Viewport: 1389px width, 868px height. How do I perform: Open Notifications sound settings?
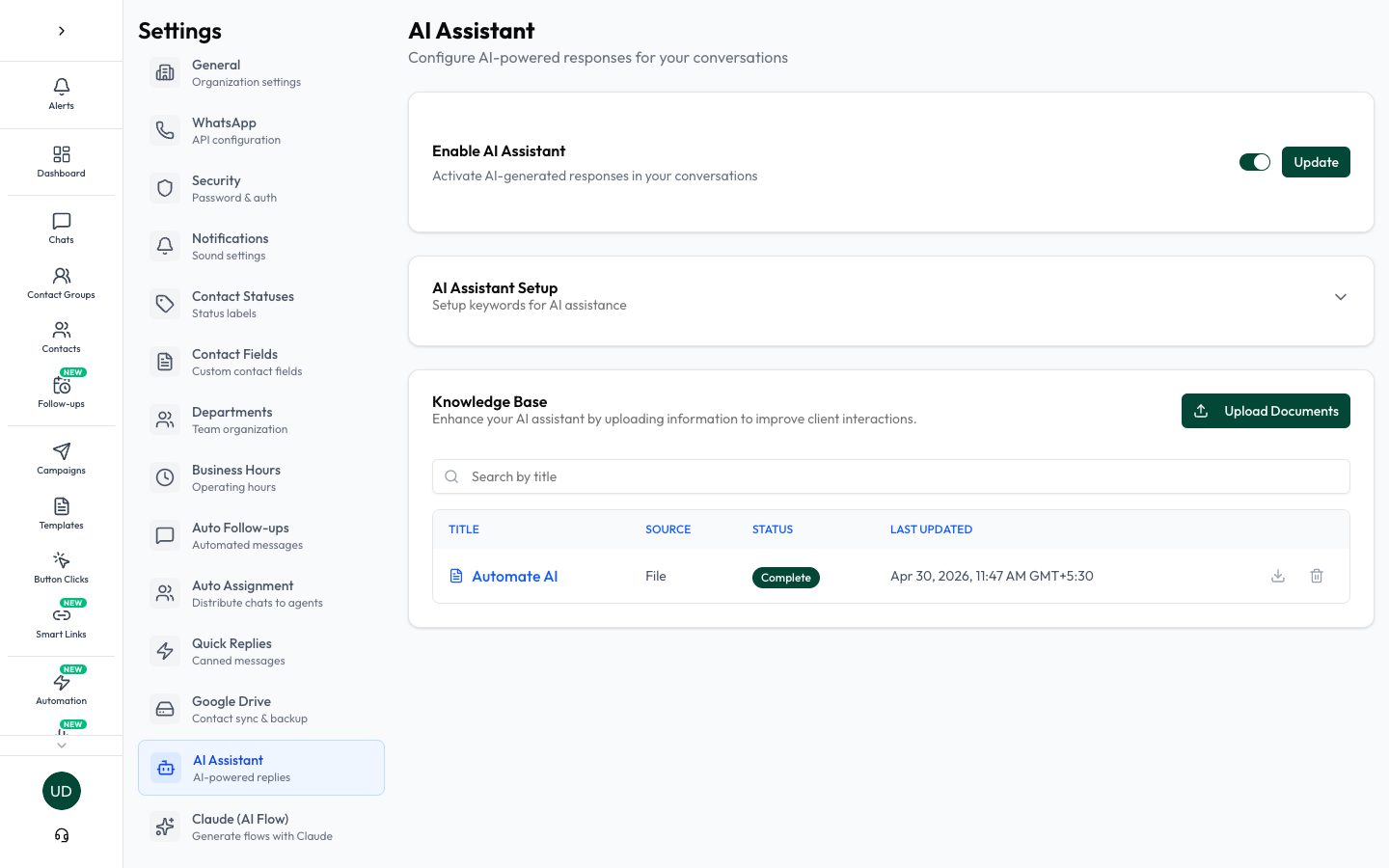point(261,246)
